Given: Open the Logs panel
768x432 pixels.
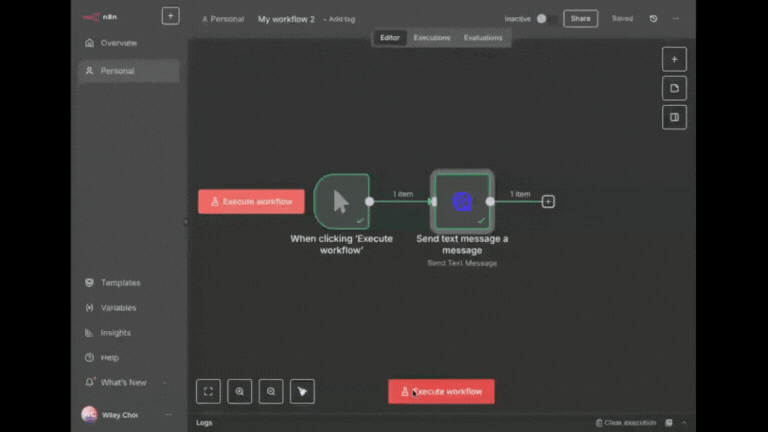Looking at the screenshot, I should (204, 423).
